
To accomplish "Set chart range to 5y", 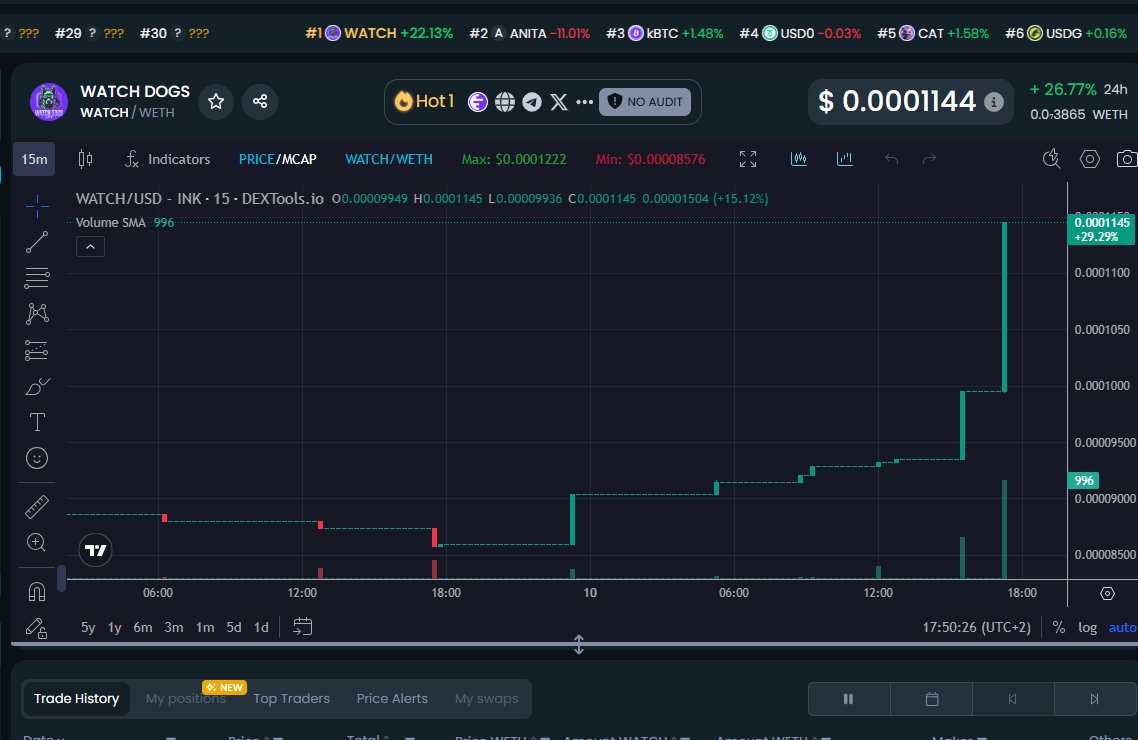I will [88, 628].
